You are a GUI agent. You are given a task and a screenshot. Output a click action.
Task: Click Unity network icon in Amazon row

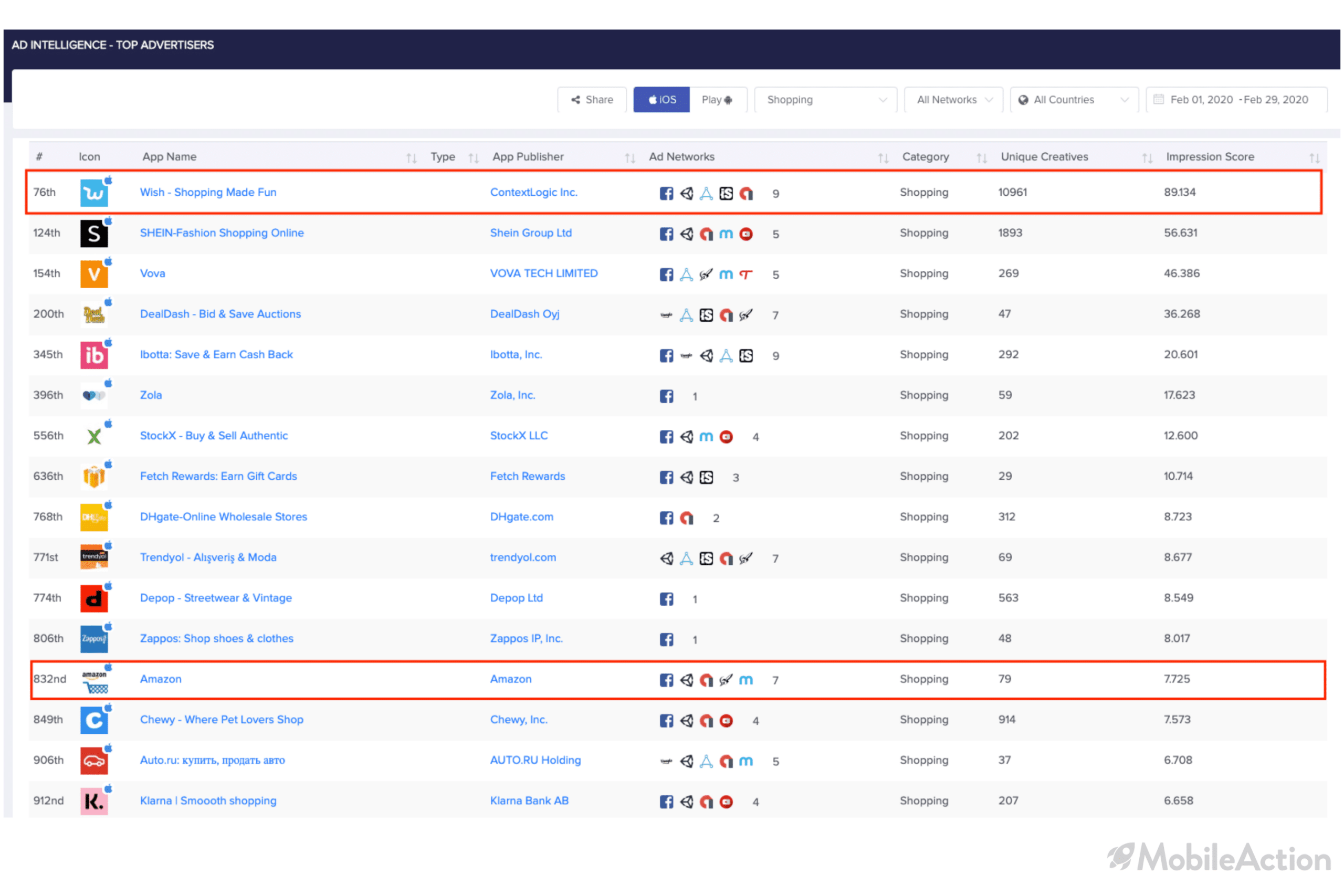pyautogui.click(x=687, y=680)
